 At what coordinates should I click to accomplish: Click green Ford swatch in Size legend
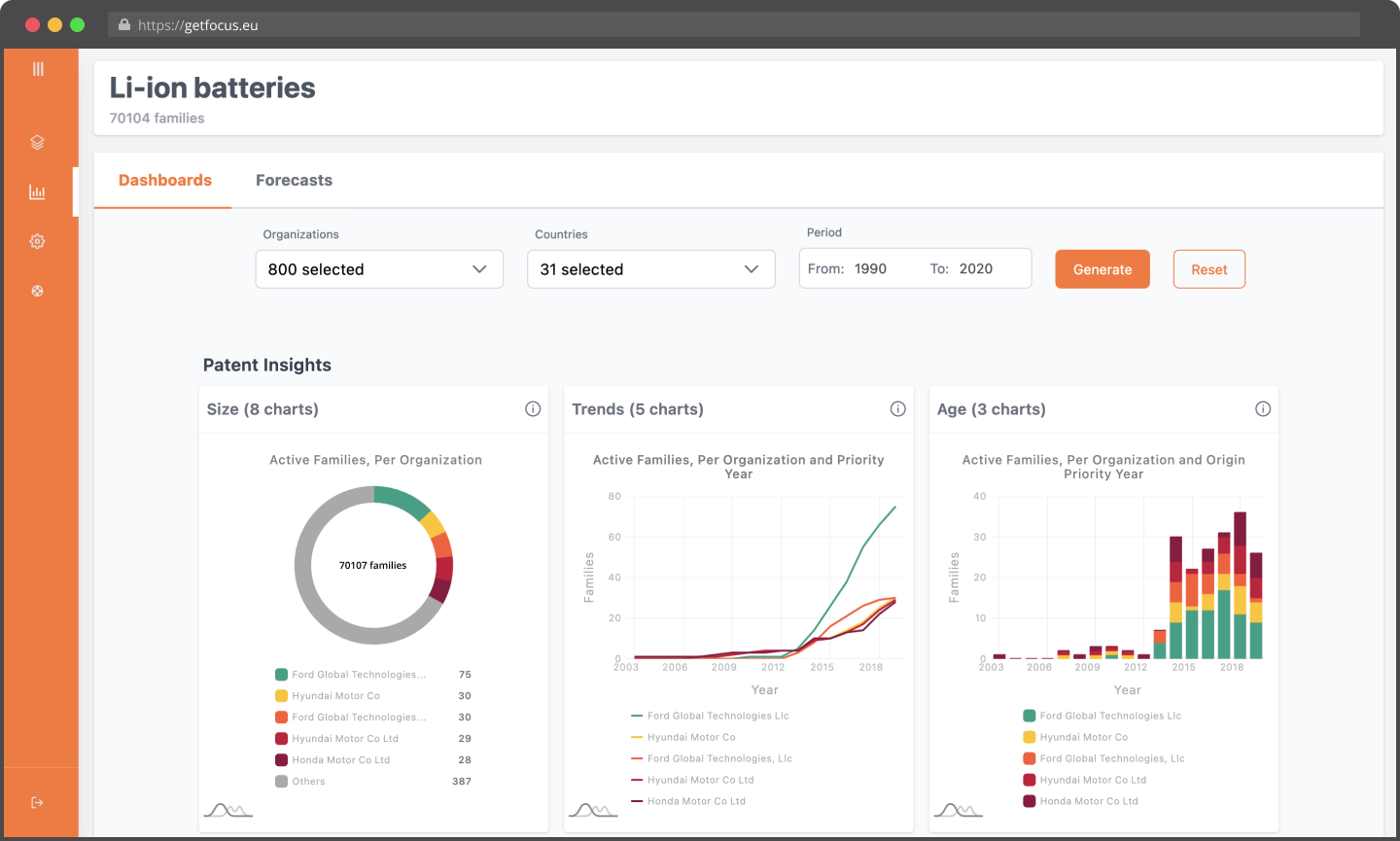tap(281, 674)
